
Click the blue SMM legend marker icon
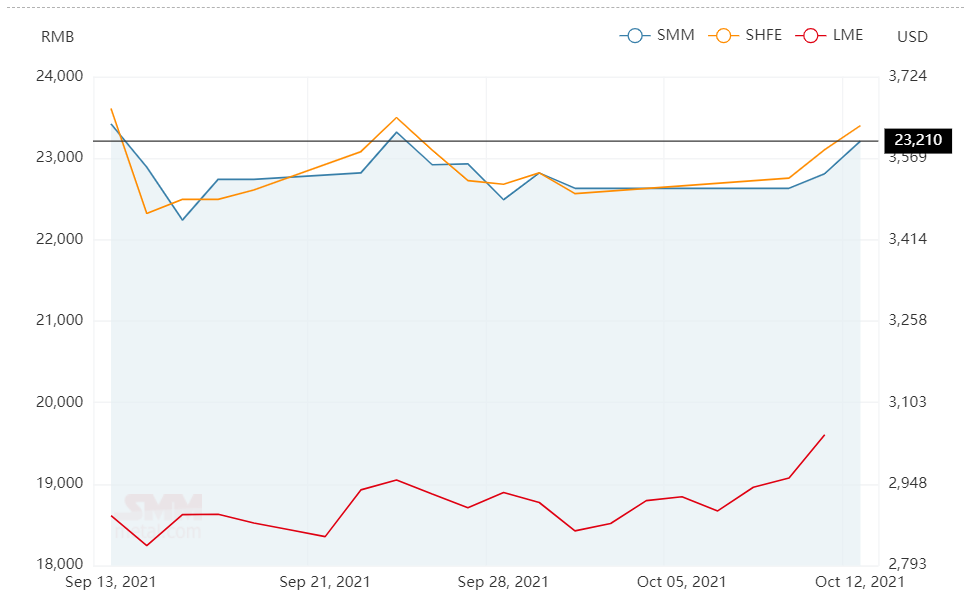pos(635,36)
